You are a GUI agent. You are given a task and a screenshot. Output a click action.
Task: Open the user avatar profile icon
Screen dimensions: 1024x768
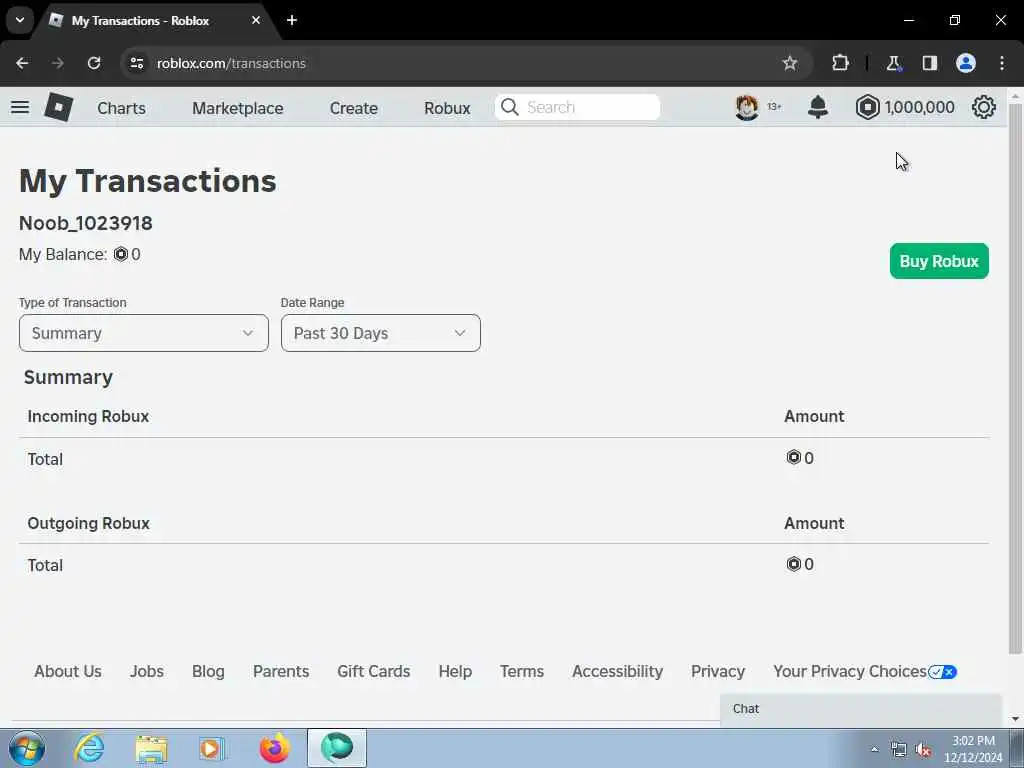point(746,107)
